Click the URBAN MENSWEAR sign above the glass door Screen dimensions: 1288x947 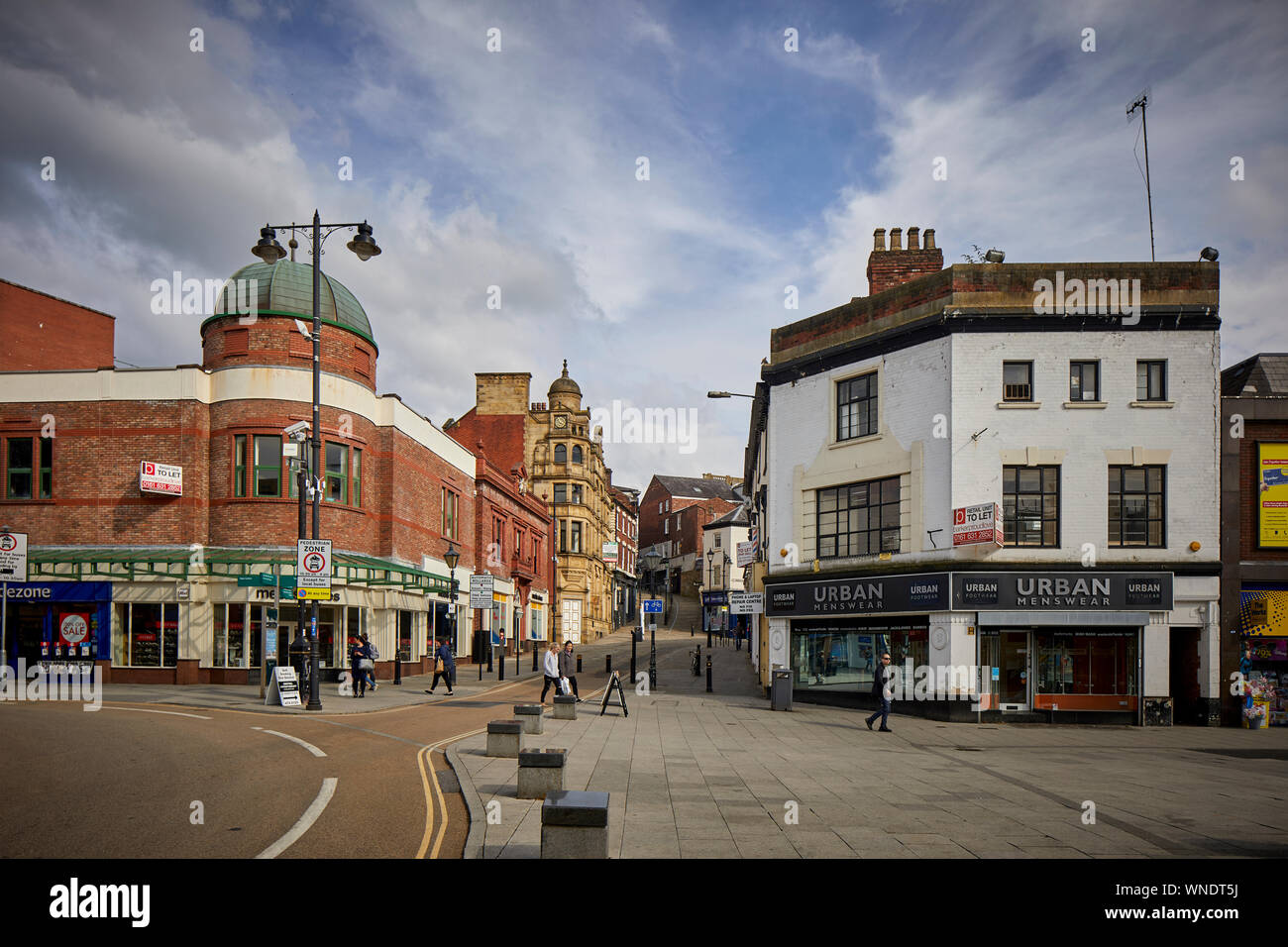point(1061,591)
